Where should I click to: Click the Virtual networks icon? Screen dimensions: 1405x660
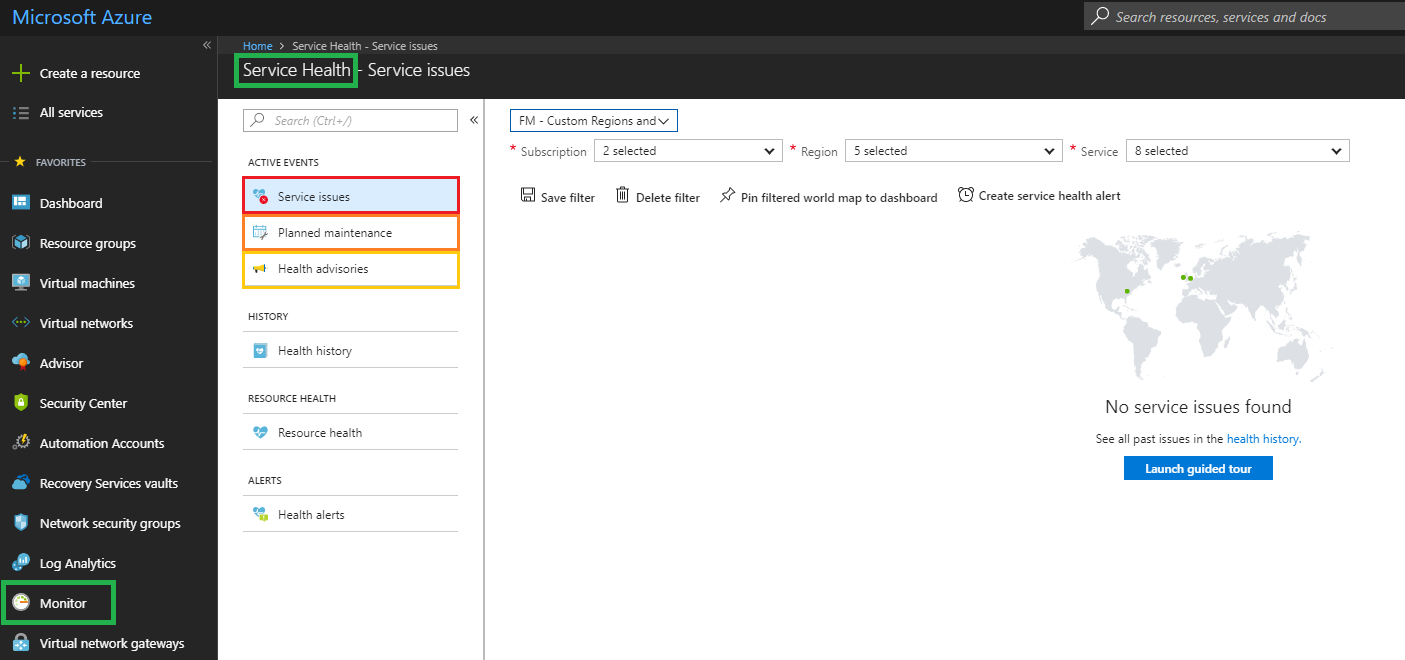[21, 323]
